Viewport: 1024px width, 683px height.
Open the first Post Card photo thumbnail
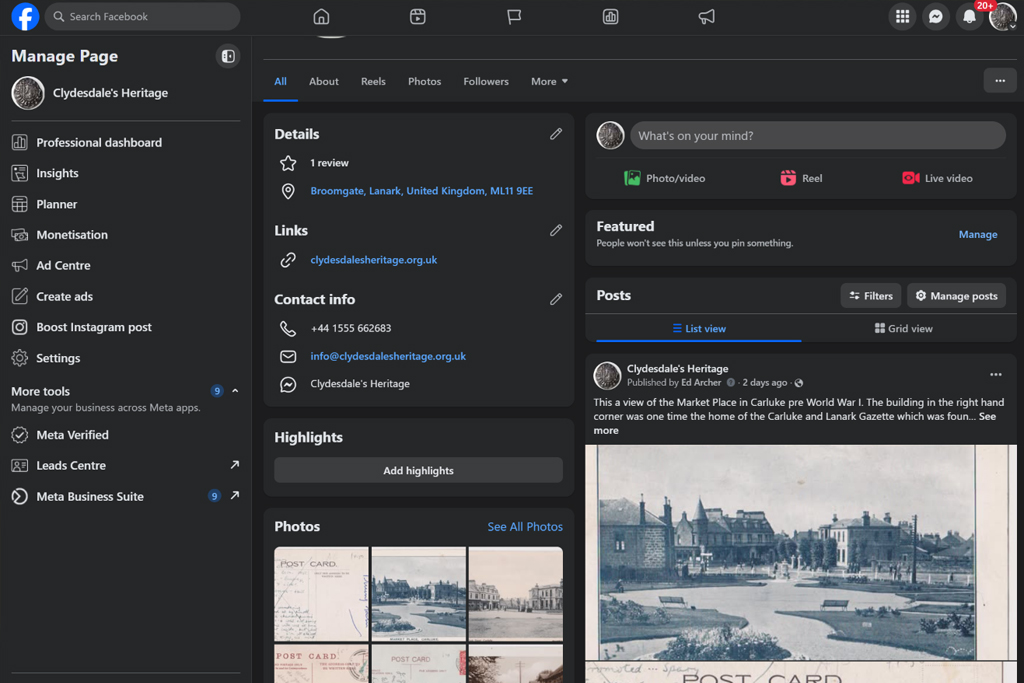point(321,594)
